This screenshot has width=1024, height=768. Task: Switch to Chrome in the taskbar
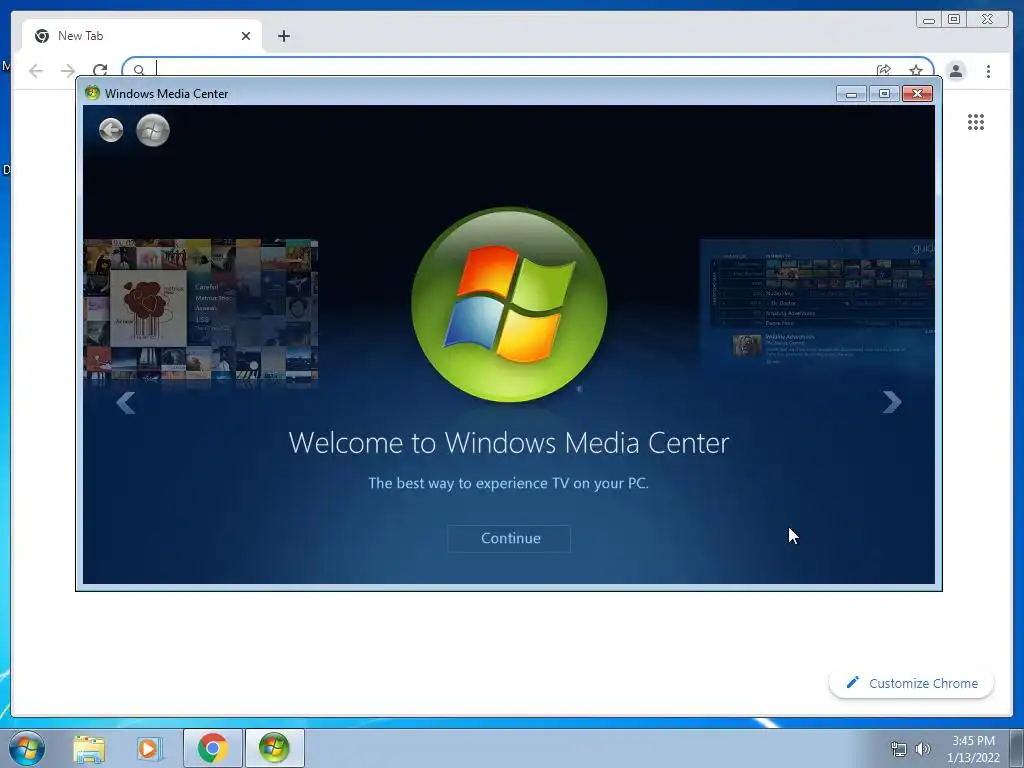(x=213, y=748)
